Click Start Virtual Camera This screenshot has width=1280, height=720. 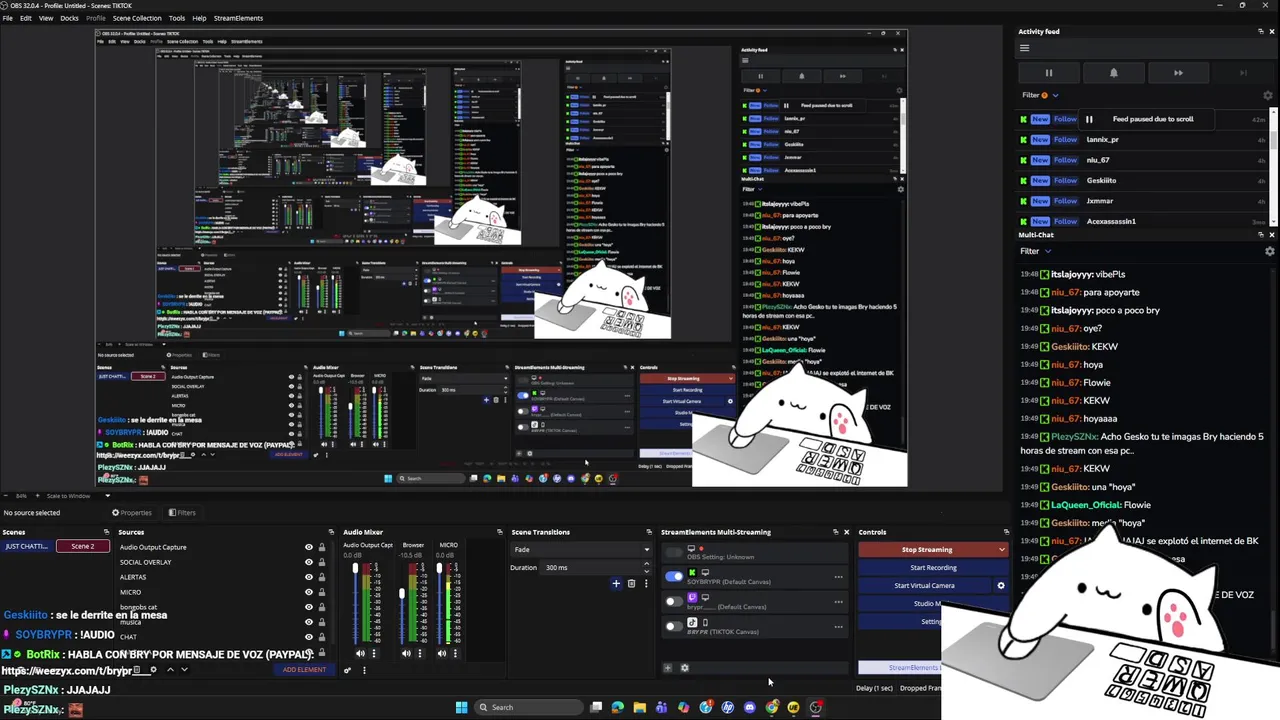924,586
